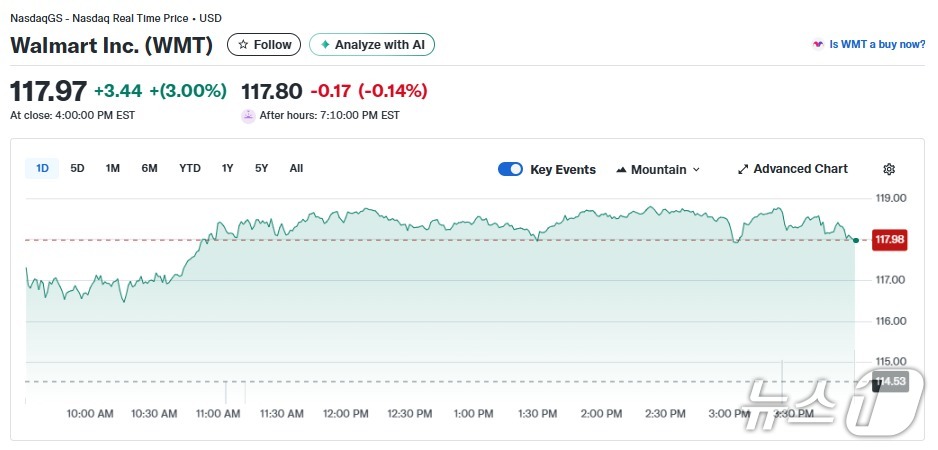The width and height of the screenshot is (938, 450).
Task: Switch to the 5D time range
Action: coord(77,168)
